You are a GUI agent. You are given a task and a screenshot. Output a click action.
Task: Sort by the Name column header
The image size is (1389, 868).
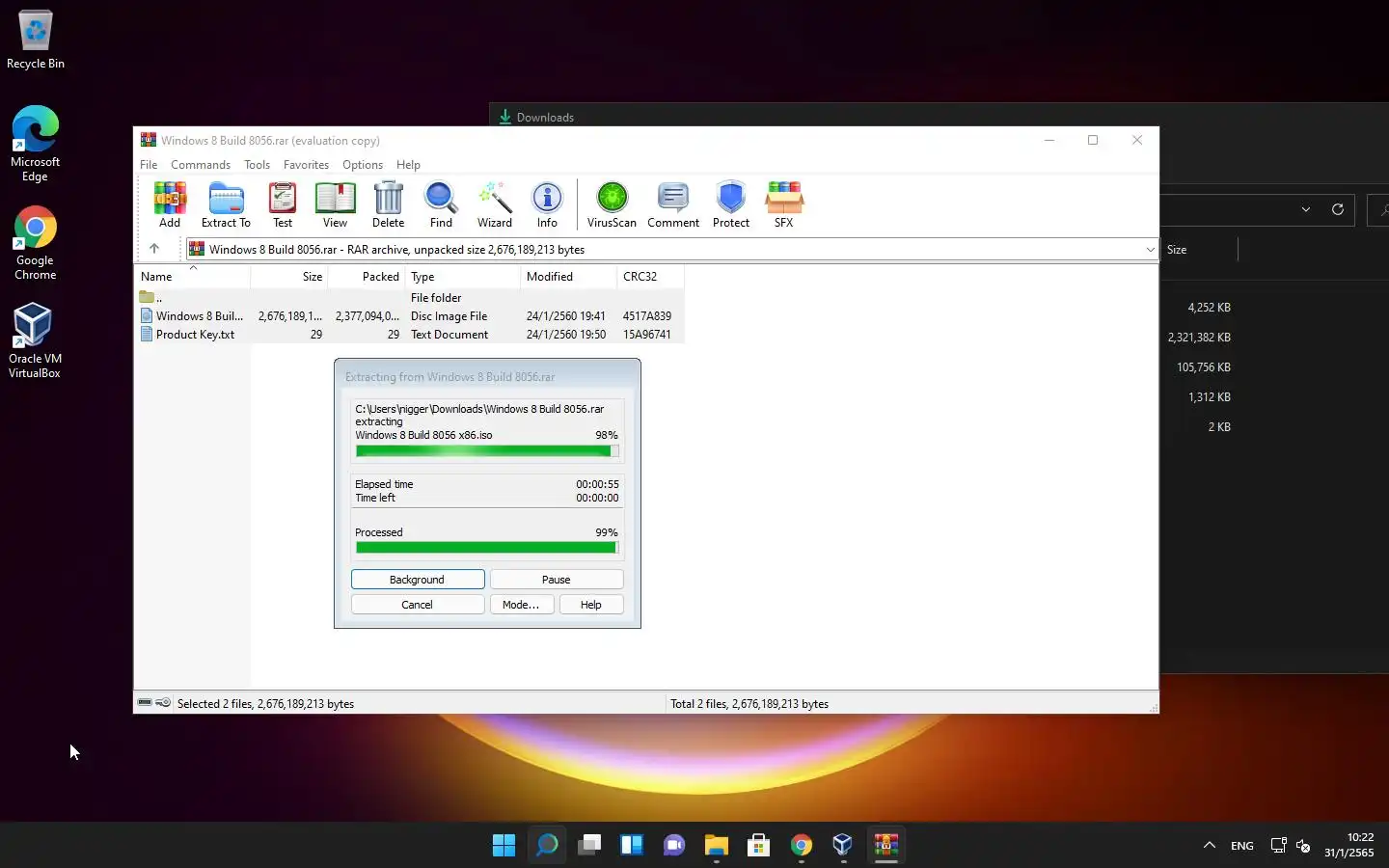point(192,277)
